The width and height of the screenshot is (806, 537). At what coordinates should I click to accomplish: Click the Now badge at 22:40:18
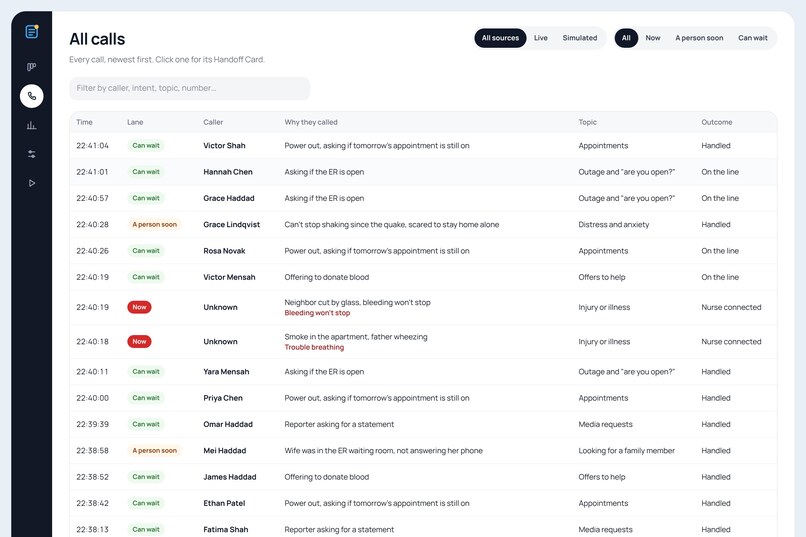point(139,342)
